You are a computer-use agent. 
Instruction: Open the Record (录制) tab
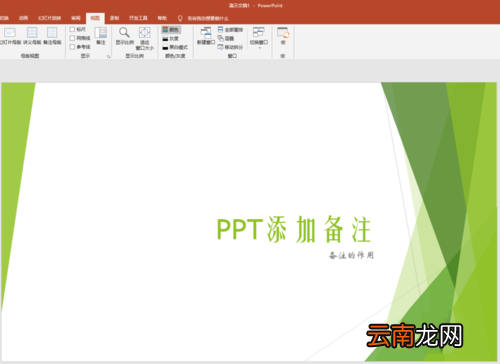tap(115, 18)
